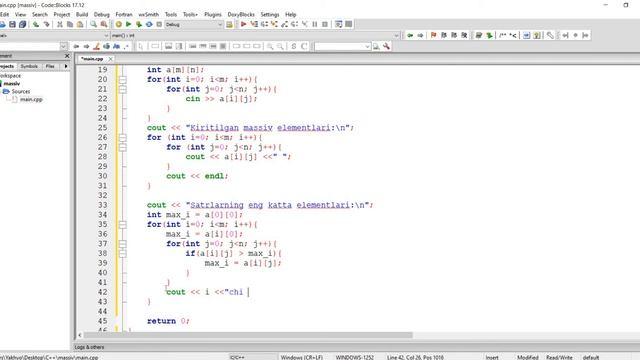Image resolution: width=640 pixels, height=360 pixels.
Task: Switch to the Symbols tab
Action: (x=29, y=66)
